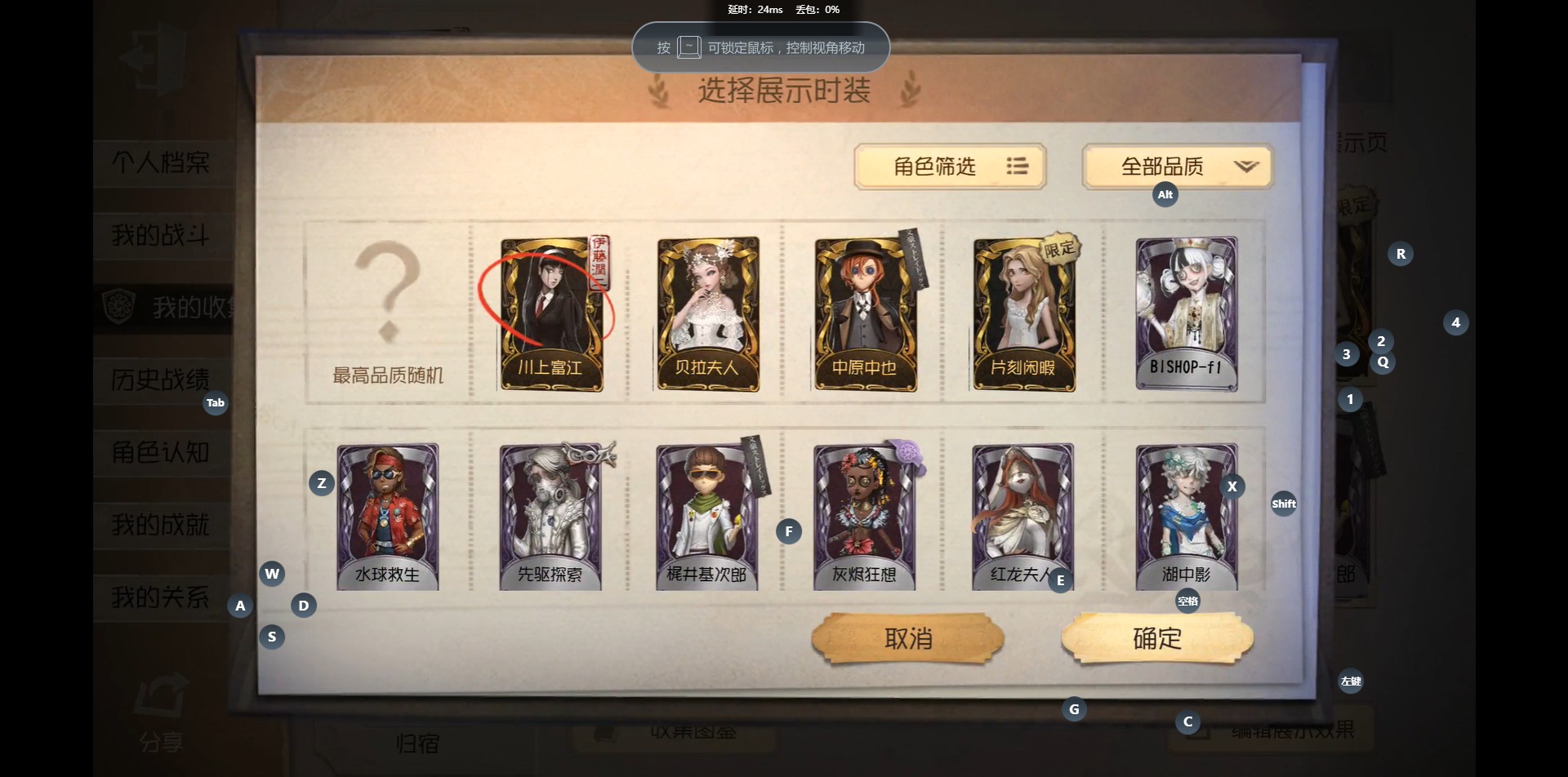Switch to 历史战绩 sidebar tab
Screen dimensions: 1568x777
[x=162, y=380]
